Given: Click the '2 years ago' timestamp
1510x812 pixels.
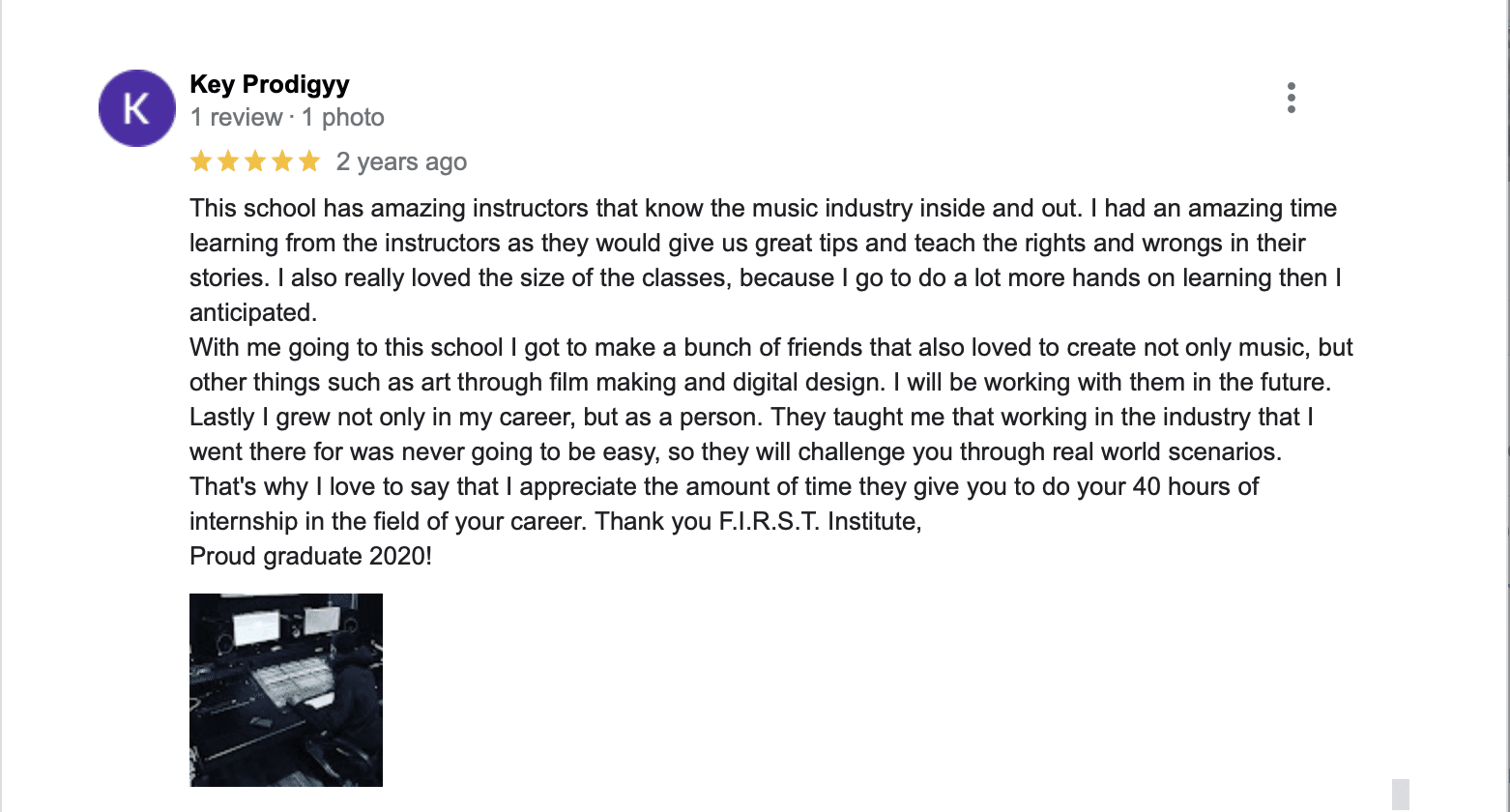Looking at the screenshot, I should click(x=401, y=162).
